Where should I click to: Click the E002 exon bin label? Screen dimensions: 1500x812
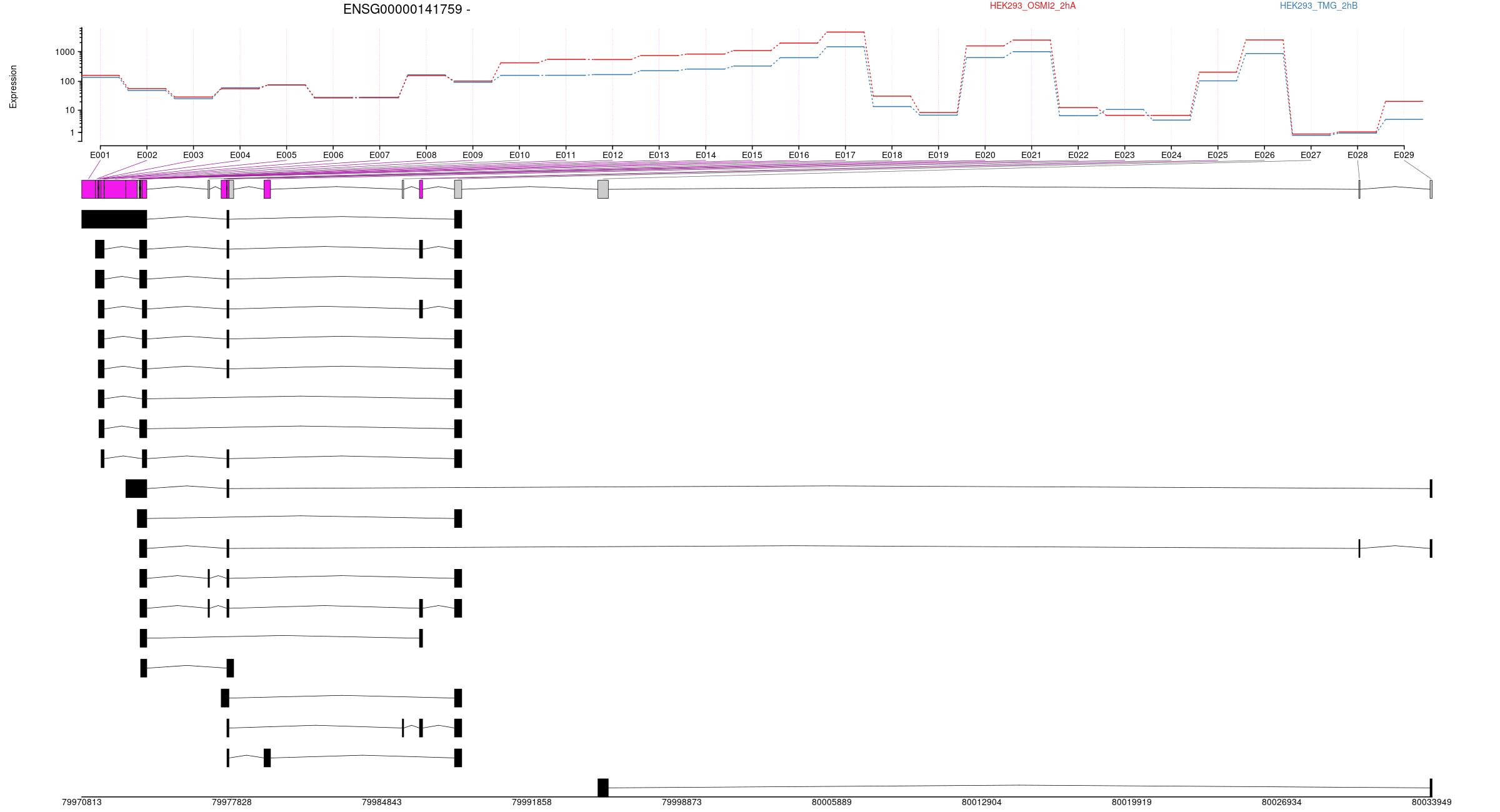147,155
